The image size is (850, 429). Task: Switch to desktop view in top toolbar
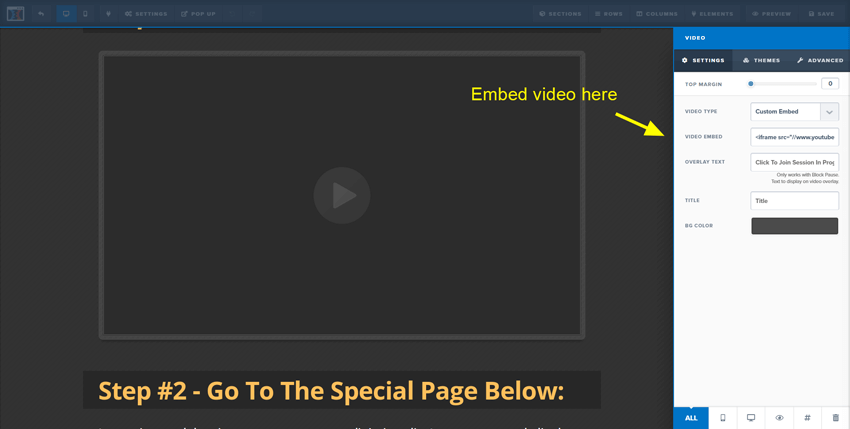pos(66,14)
